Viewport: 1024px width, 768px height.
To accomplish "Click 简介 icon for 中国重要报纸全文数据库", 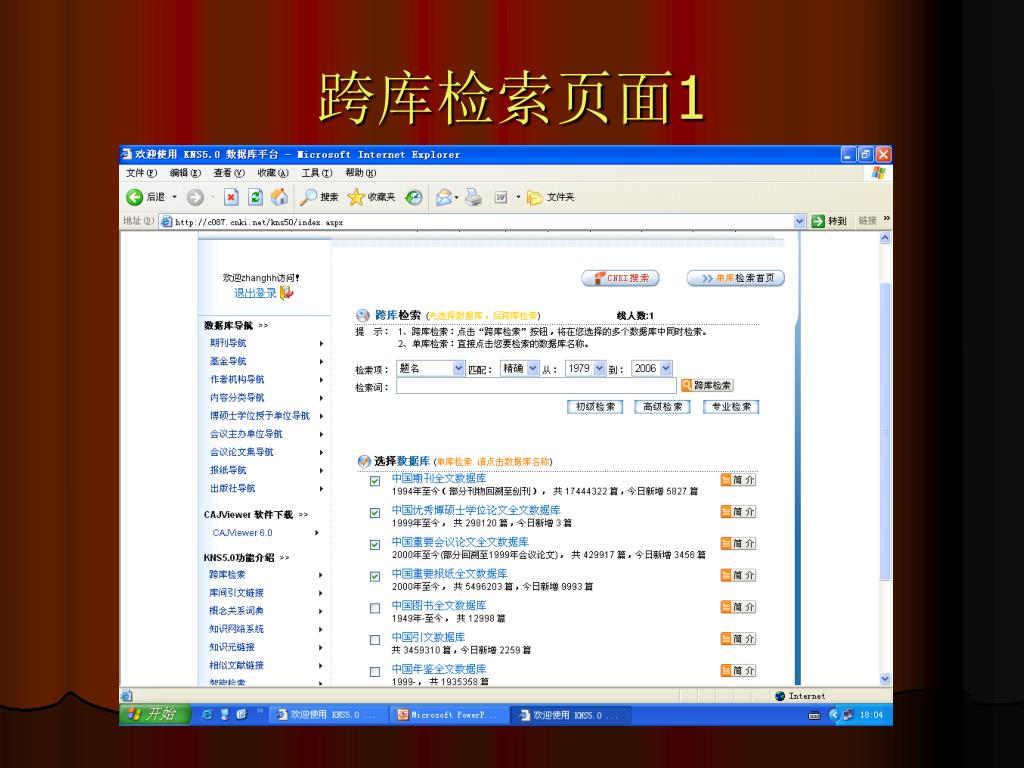I will coord(738,575).
